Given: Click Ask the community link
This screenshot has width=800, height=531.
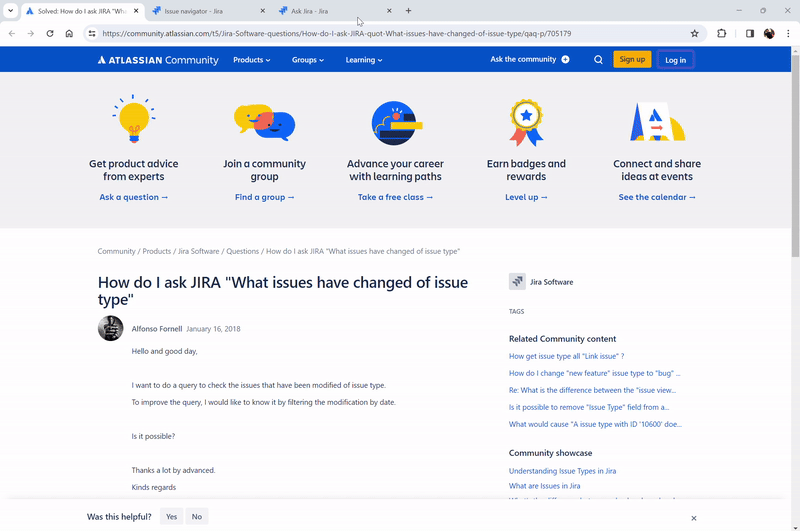Looking at the screenshot, I should click(x=530, y=59).
